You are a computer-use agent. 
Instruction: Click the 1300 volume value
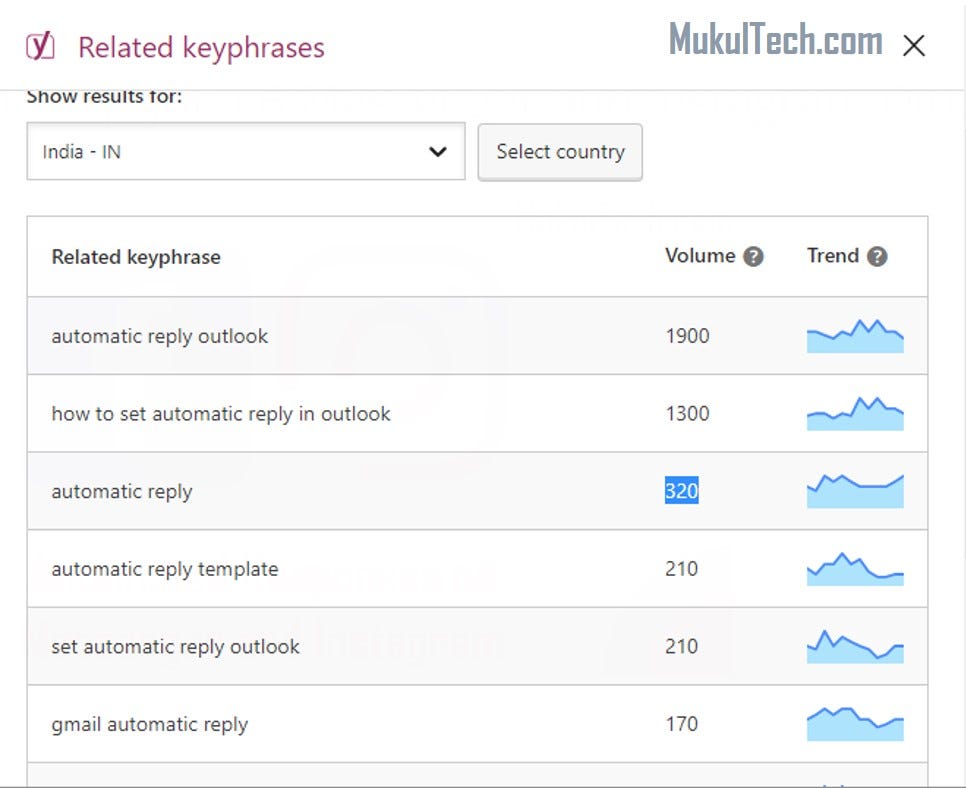click(687, 413)
